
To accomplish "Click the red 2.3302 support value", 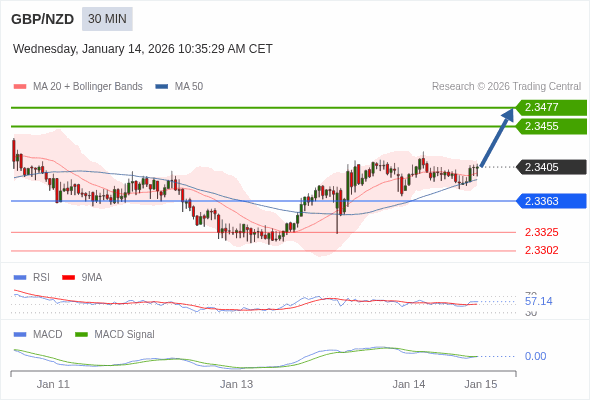I will [x=541, y=250].
